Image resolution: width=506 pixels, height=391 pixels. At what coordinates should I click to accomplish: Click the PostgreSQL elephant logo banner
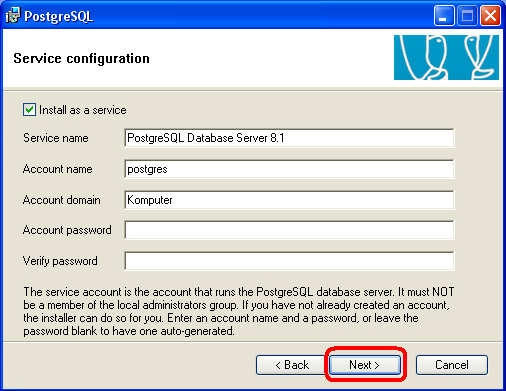click(446, 57)
